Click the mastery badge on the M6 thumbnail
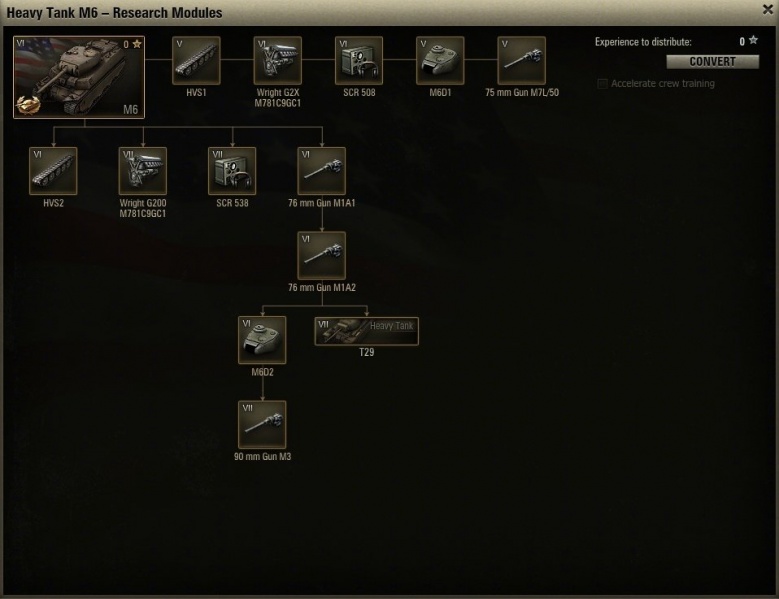 [28, 104]
